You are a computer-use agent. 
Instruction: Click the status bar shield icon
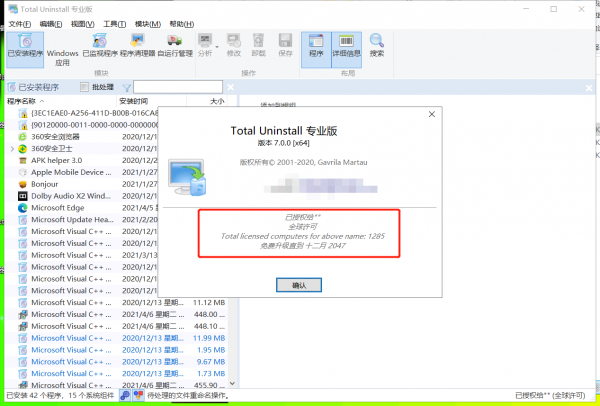139,396
